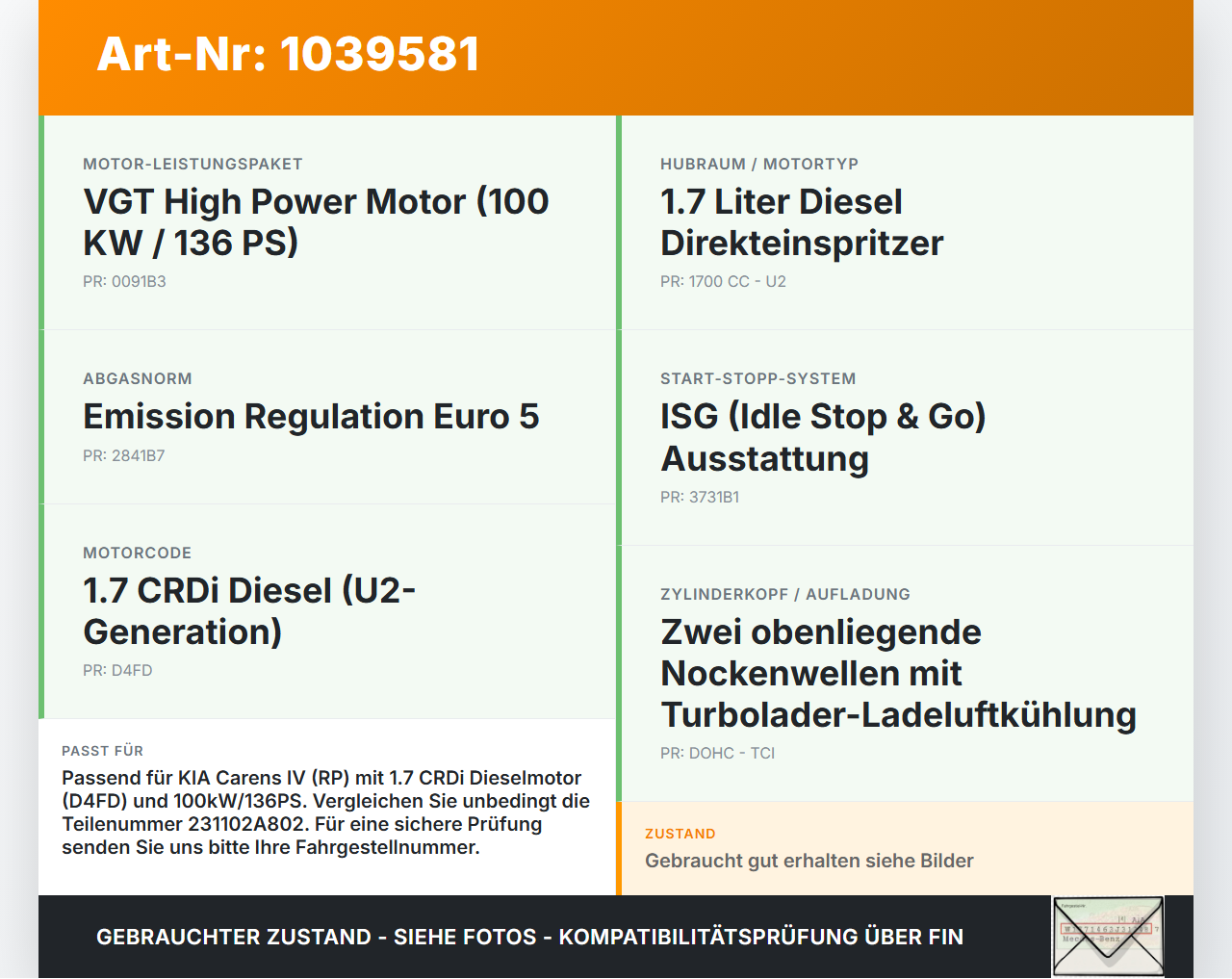The height and width of the screenshot is (979, 1232).
Task: Click 'Gebraucht gut erhalten siehe Bilder'
Action: [x=809, y=862]
